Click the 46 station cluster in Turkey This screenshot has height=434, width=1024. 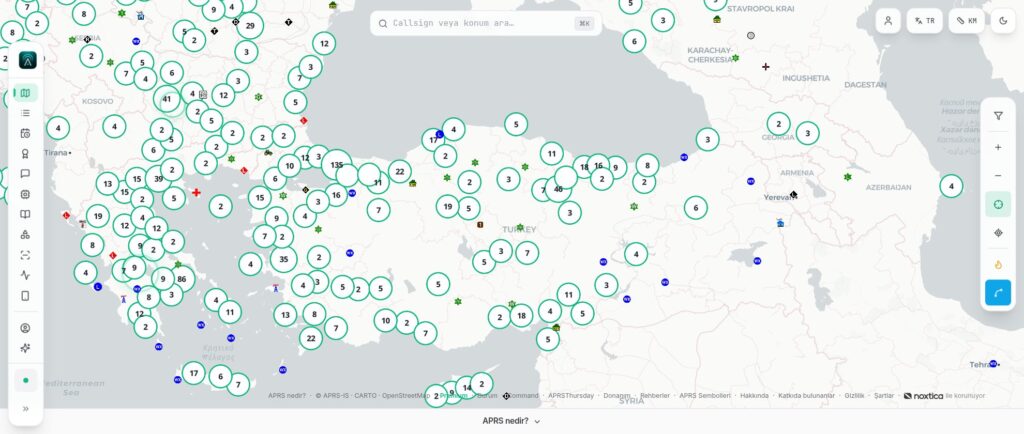pos(558,189)
